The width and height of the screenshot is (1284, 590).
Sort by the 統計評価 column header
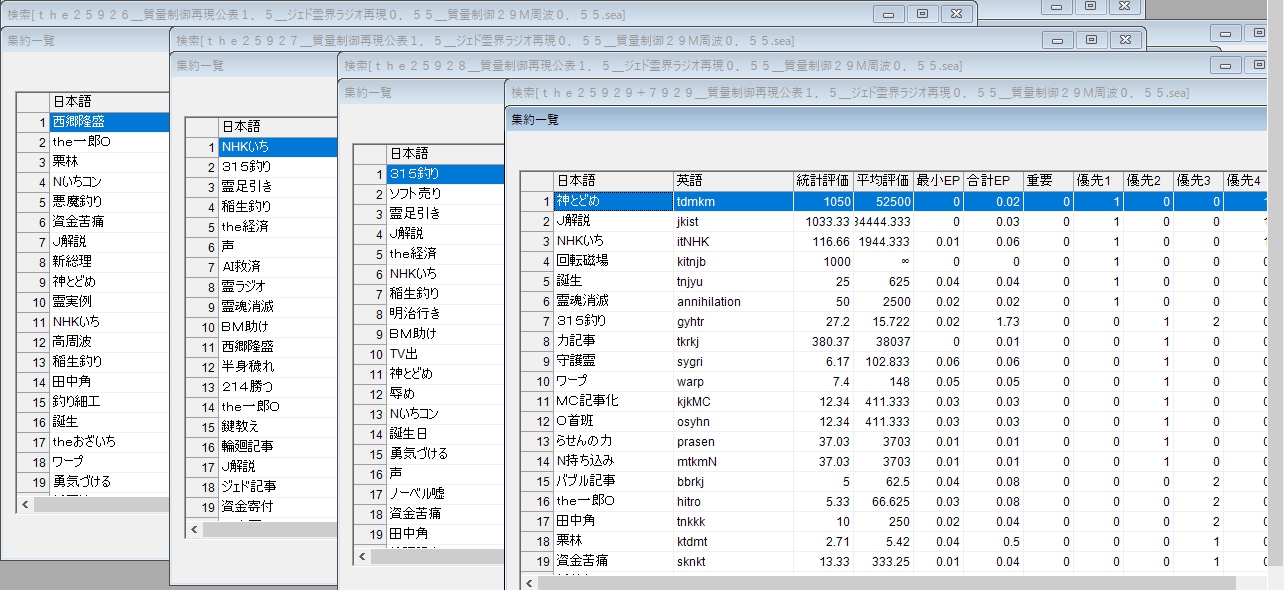click(822, 181)
